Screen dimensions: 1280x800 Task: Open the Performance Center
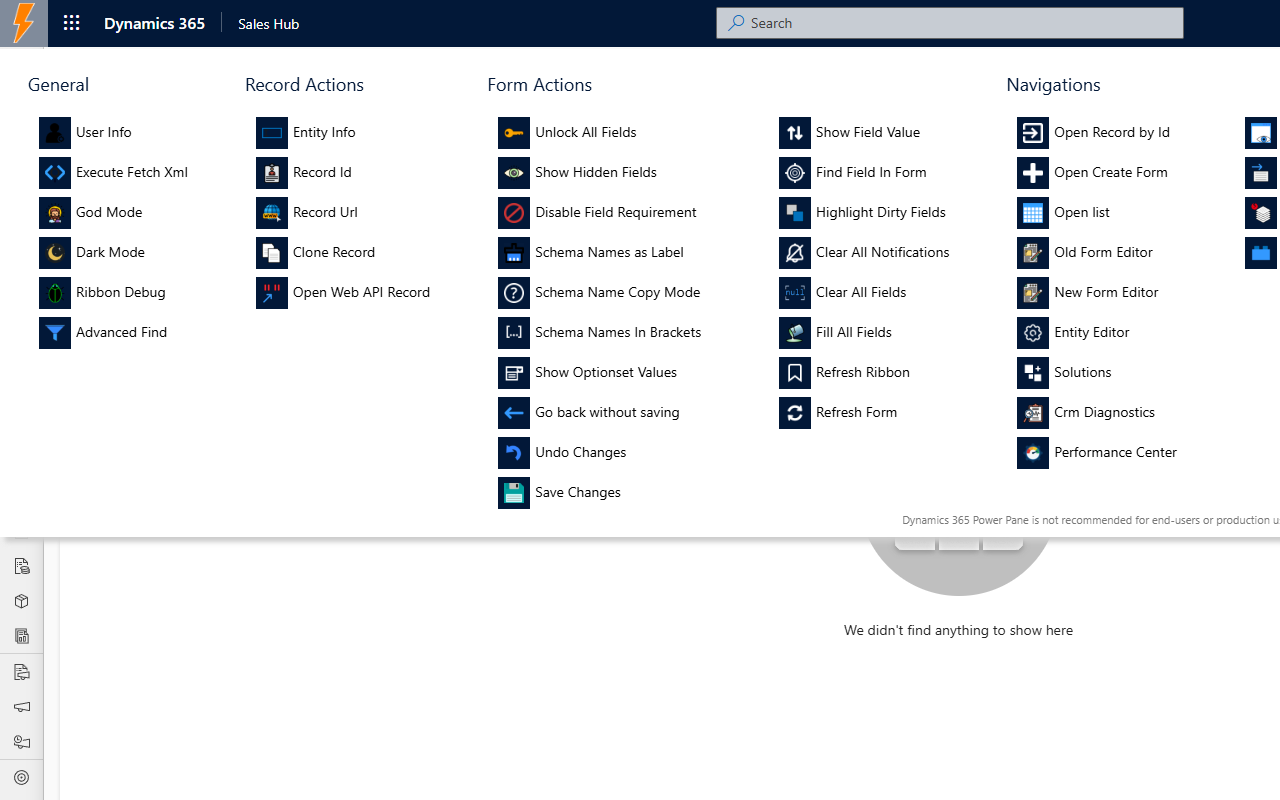[x=1115, y=452]
